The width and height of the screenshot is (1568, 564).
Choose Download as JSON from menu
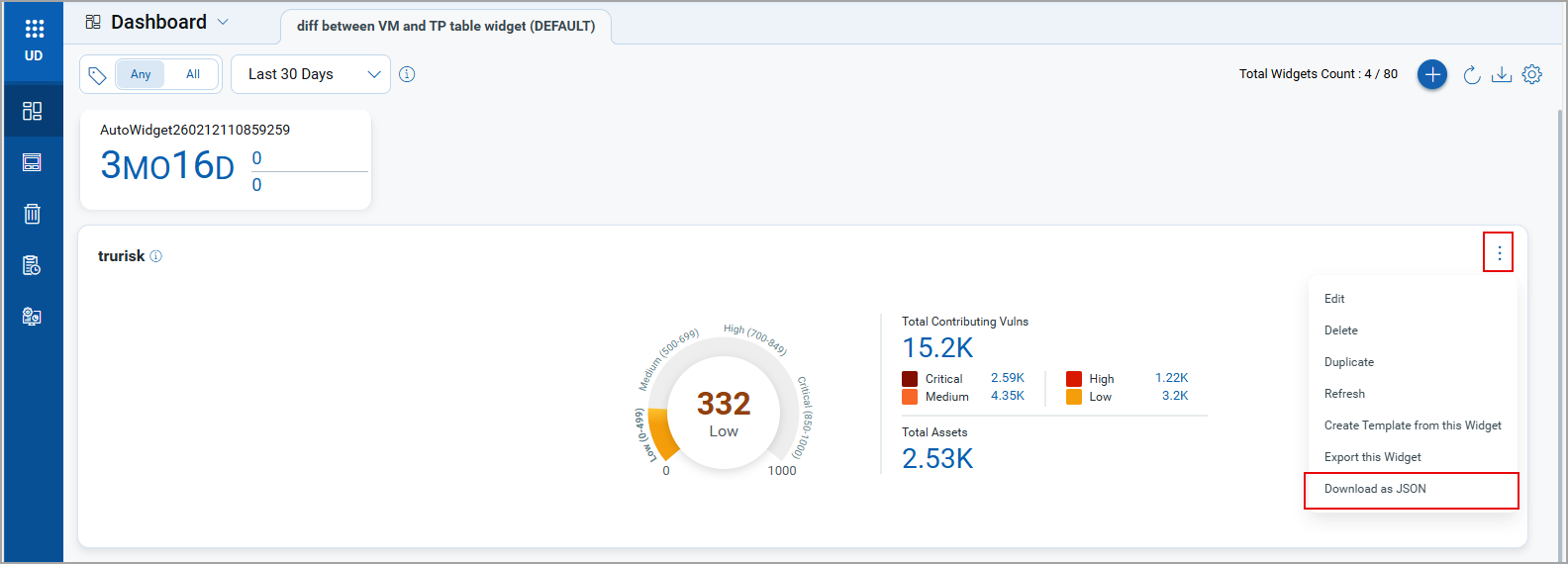[x=1375, y=489]
